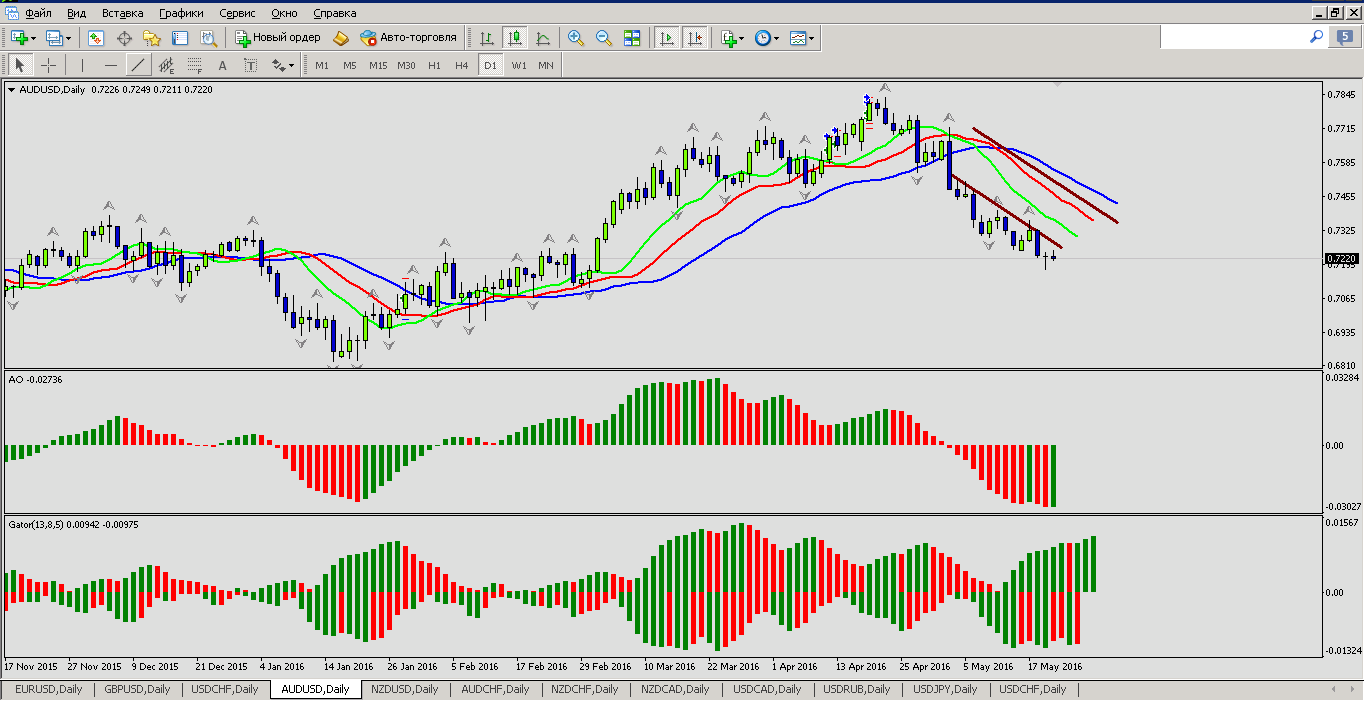The height and width of the screenshot is (701, 1364).
Task: Open the Графики menu
Action: pyautogui.click(x=180, y=13)
